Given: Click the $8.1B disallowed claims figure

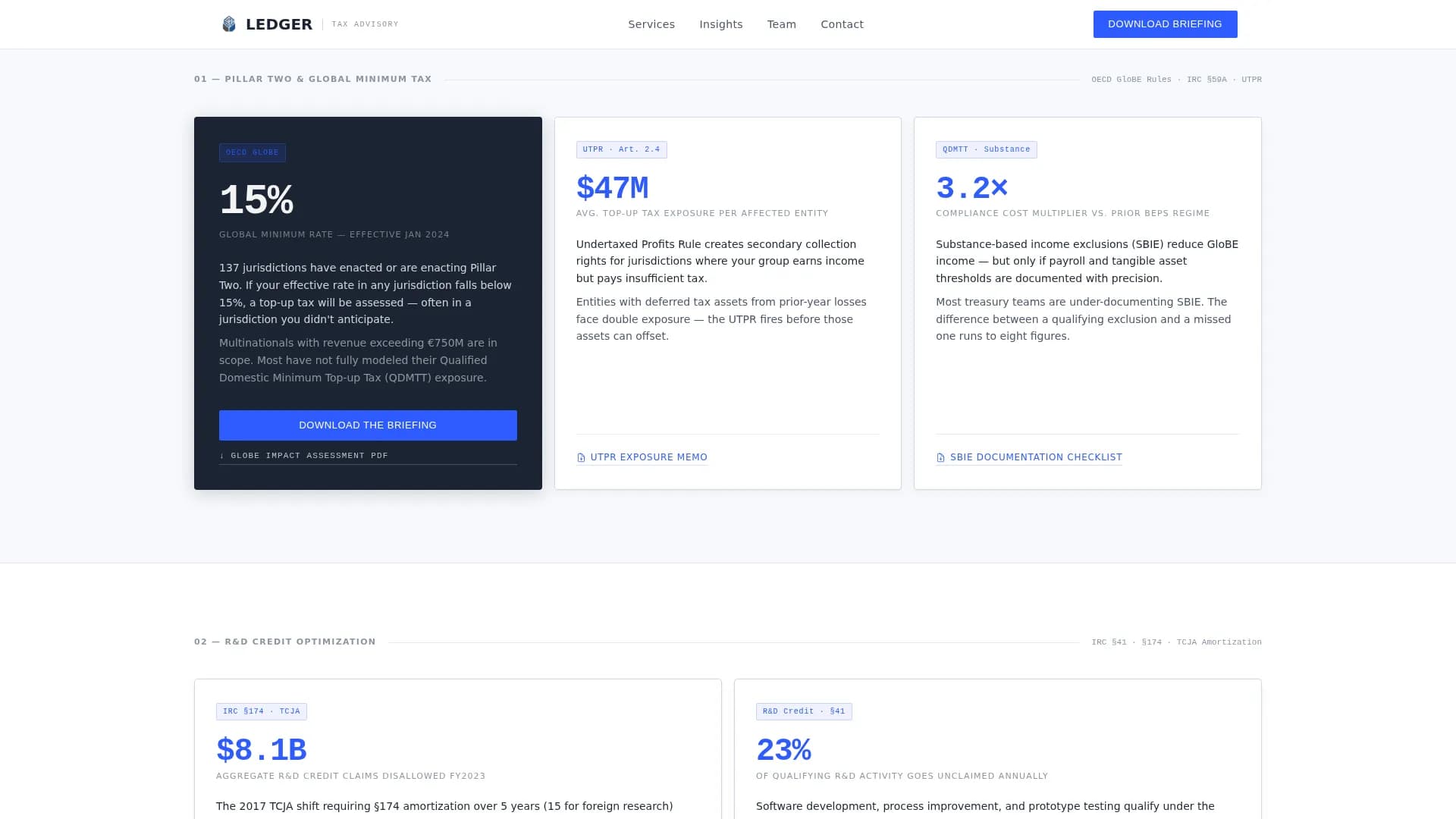Looking at the screenshot, I should [261, 750].
